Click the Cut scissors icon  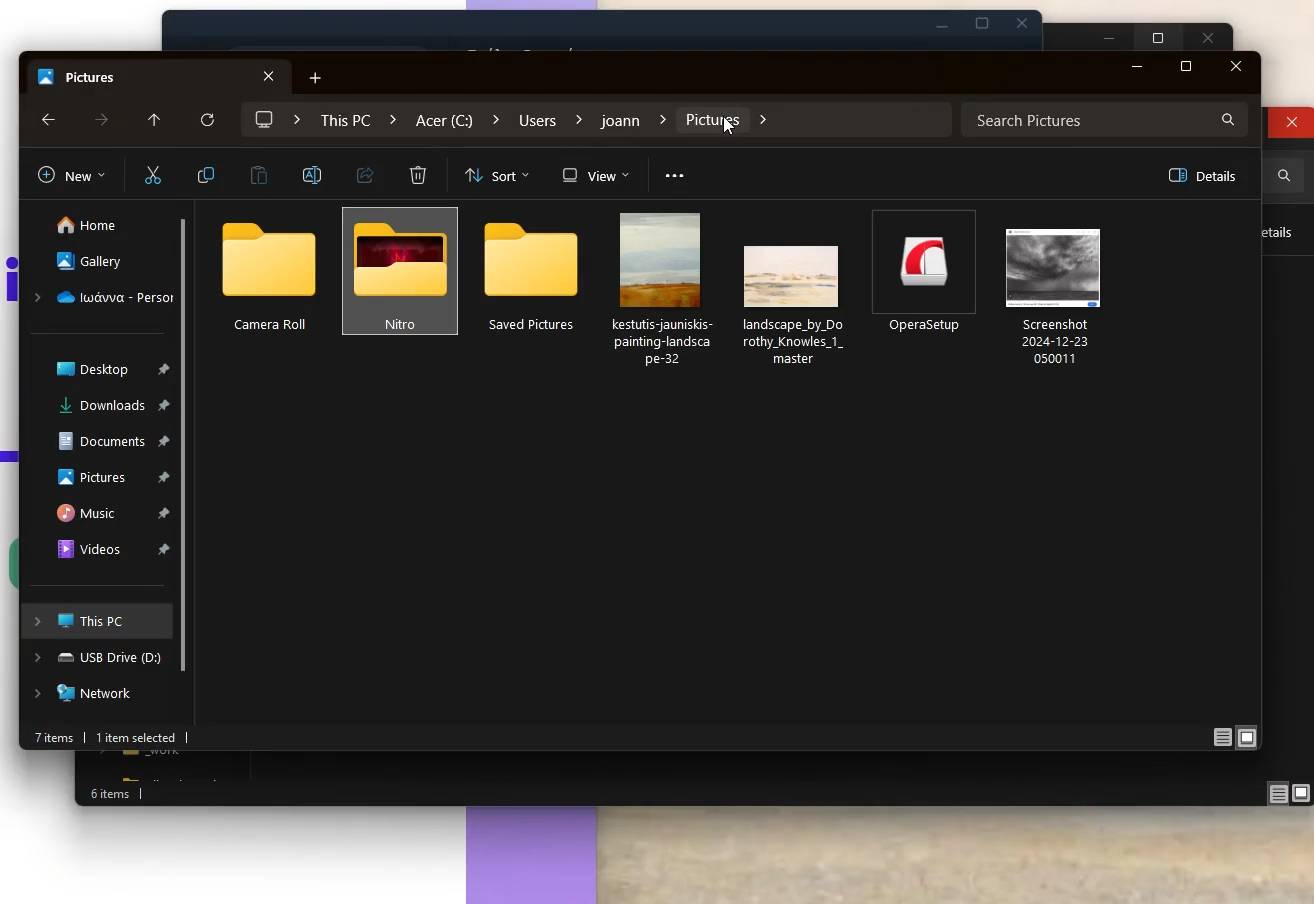[x=153, y=176]
